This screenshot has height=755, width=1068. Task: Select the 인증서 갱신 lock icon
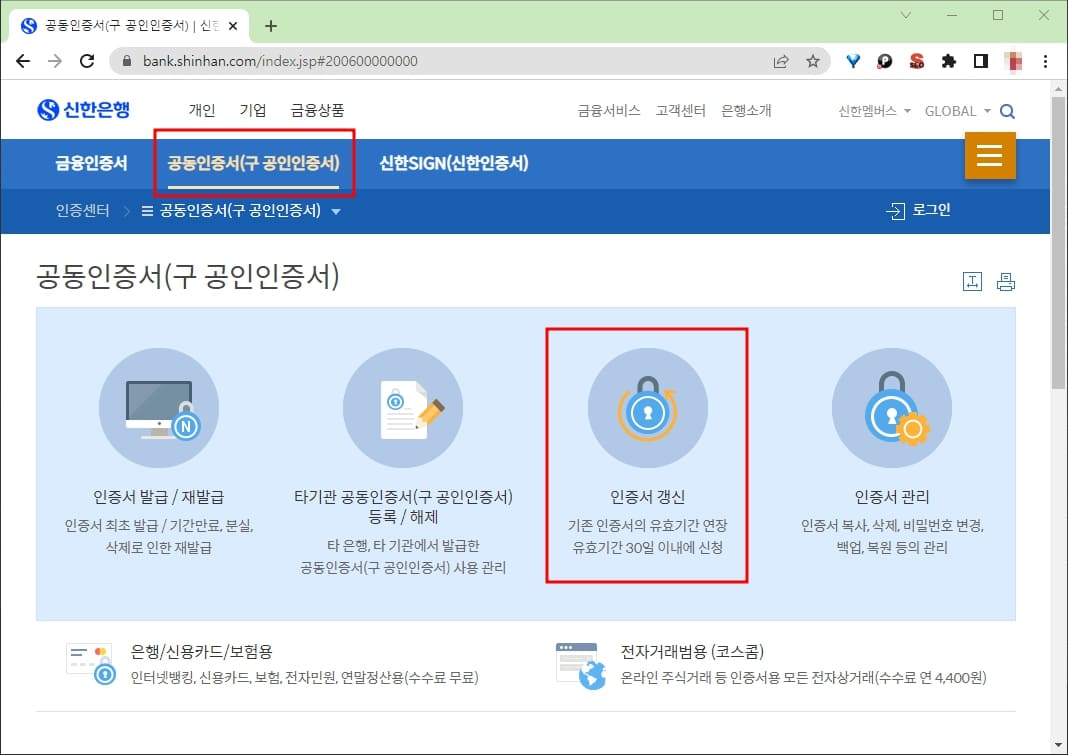[646, 407]
